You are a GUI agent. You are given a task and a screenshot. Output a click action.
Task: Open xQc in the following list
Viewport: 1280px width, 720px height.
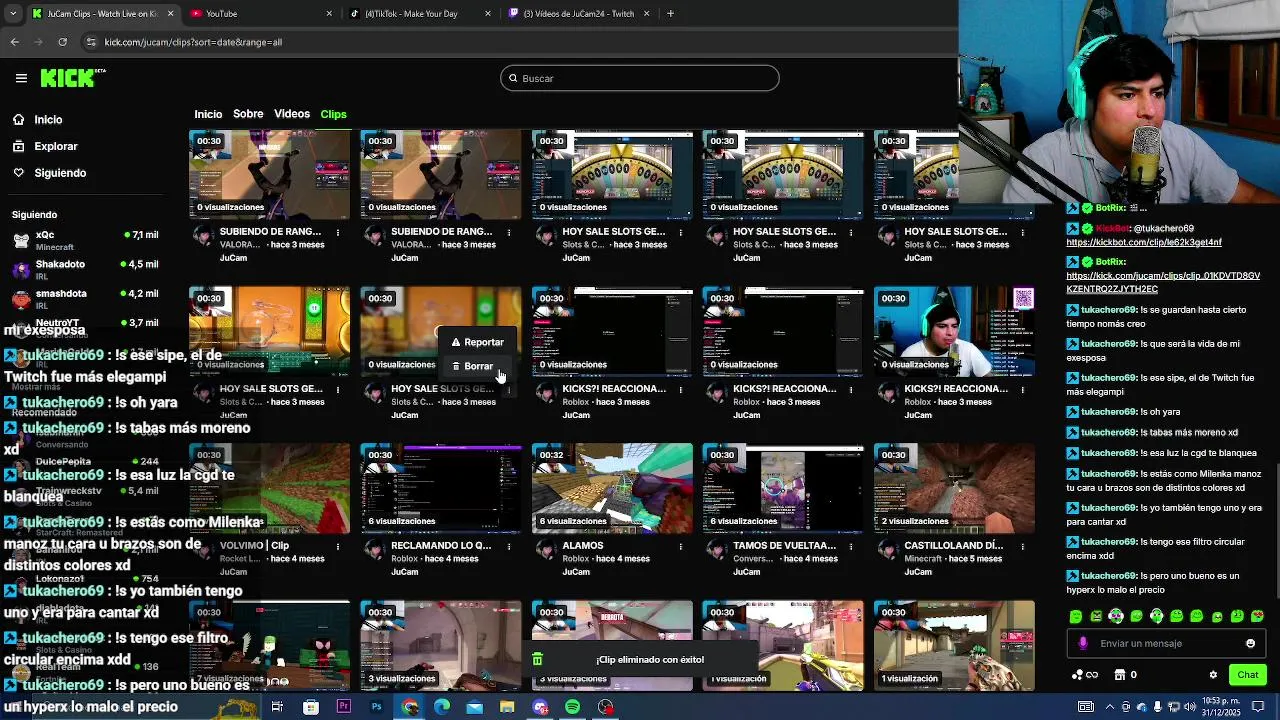85,240
